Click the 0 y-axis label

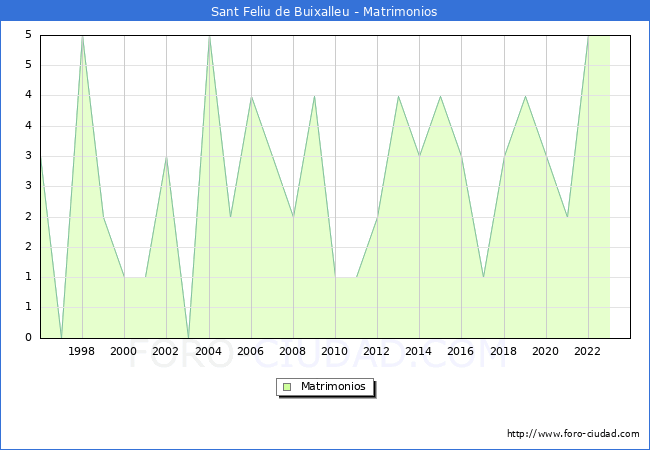tap(28, 337)
